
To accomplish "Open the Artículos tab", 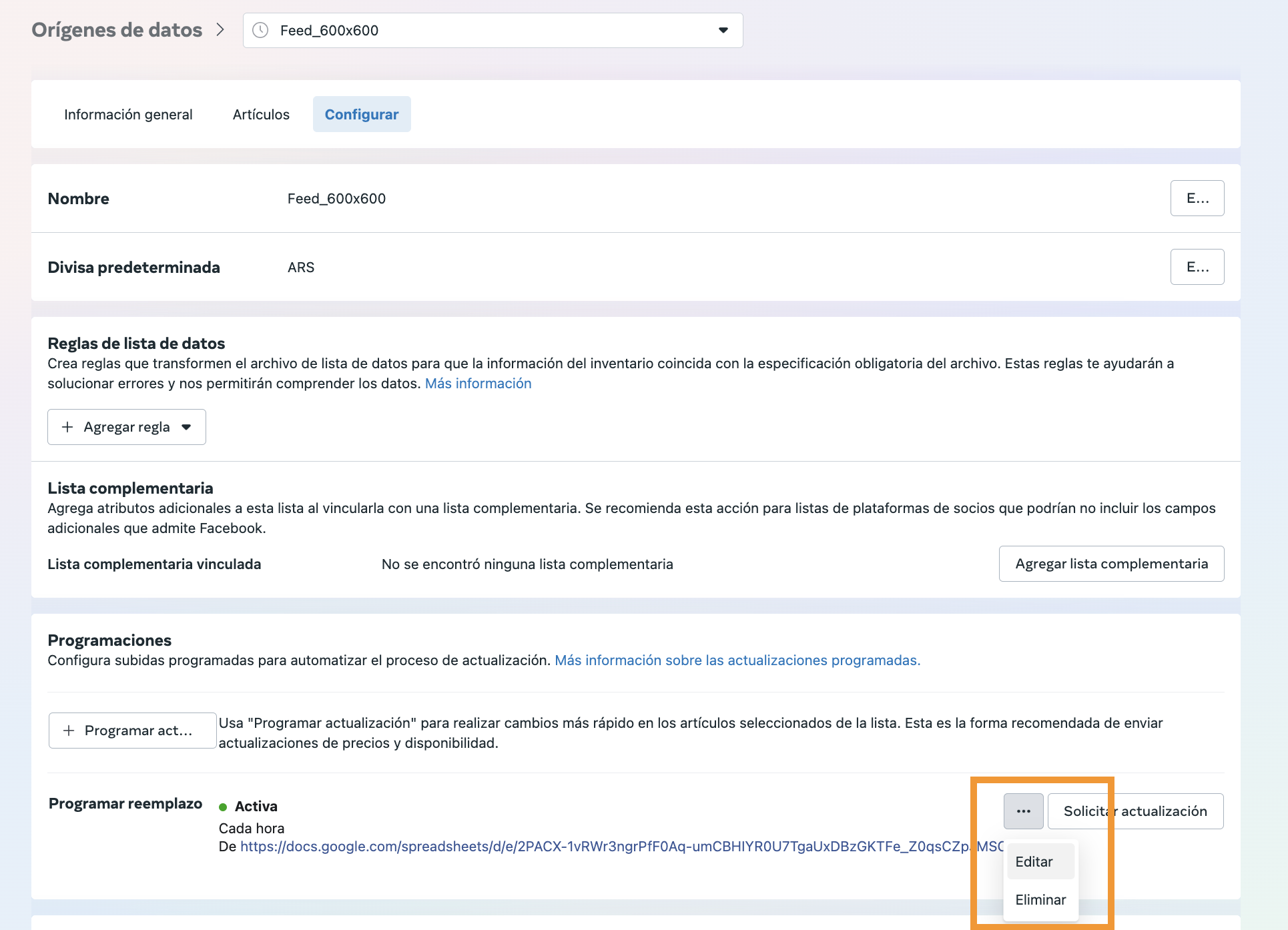I will coord(261,114).
